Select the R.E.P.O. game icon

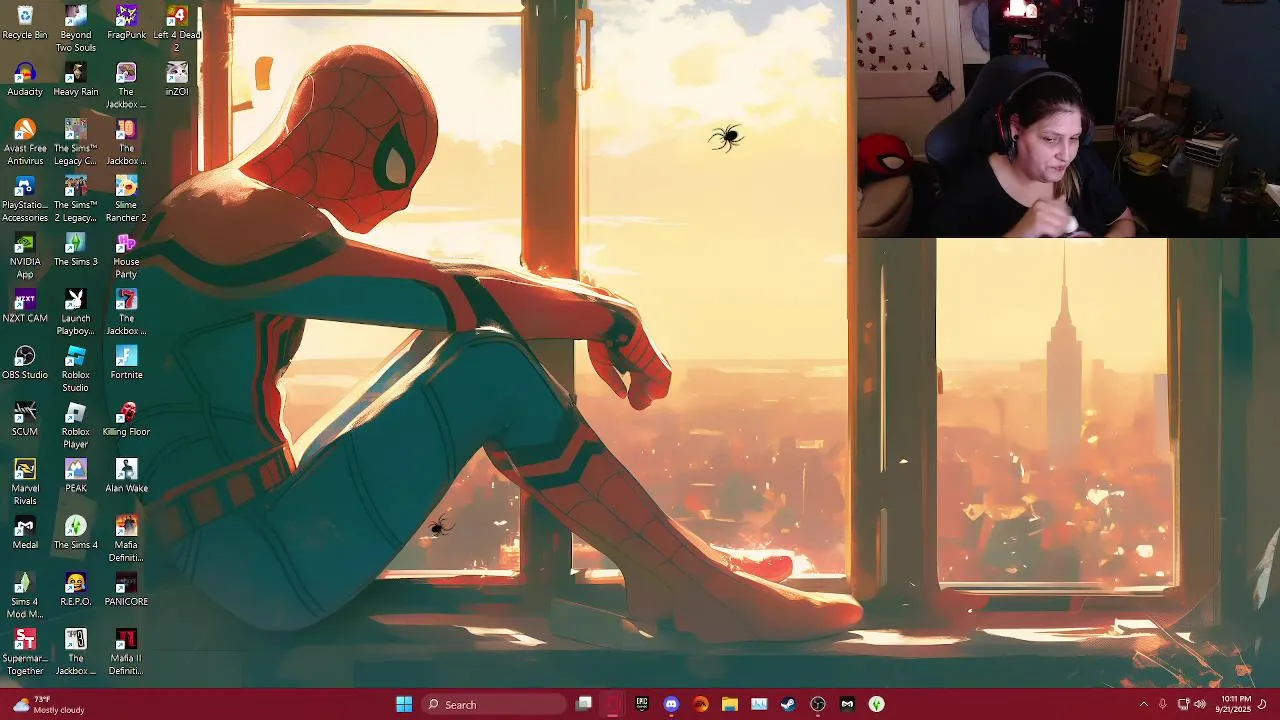coord(76,589)
